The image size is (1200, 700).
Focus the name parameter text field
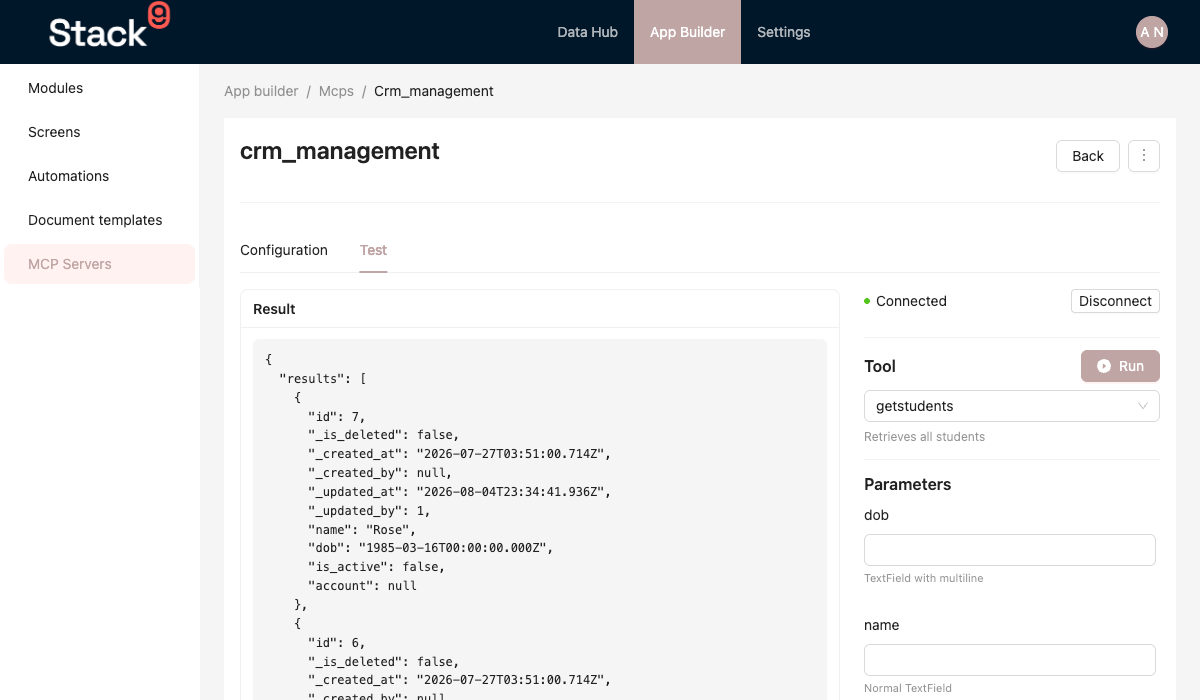[x=1010, y=660]
